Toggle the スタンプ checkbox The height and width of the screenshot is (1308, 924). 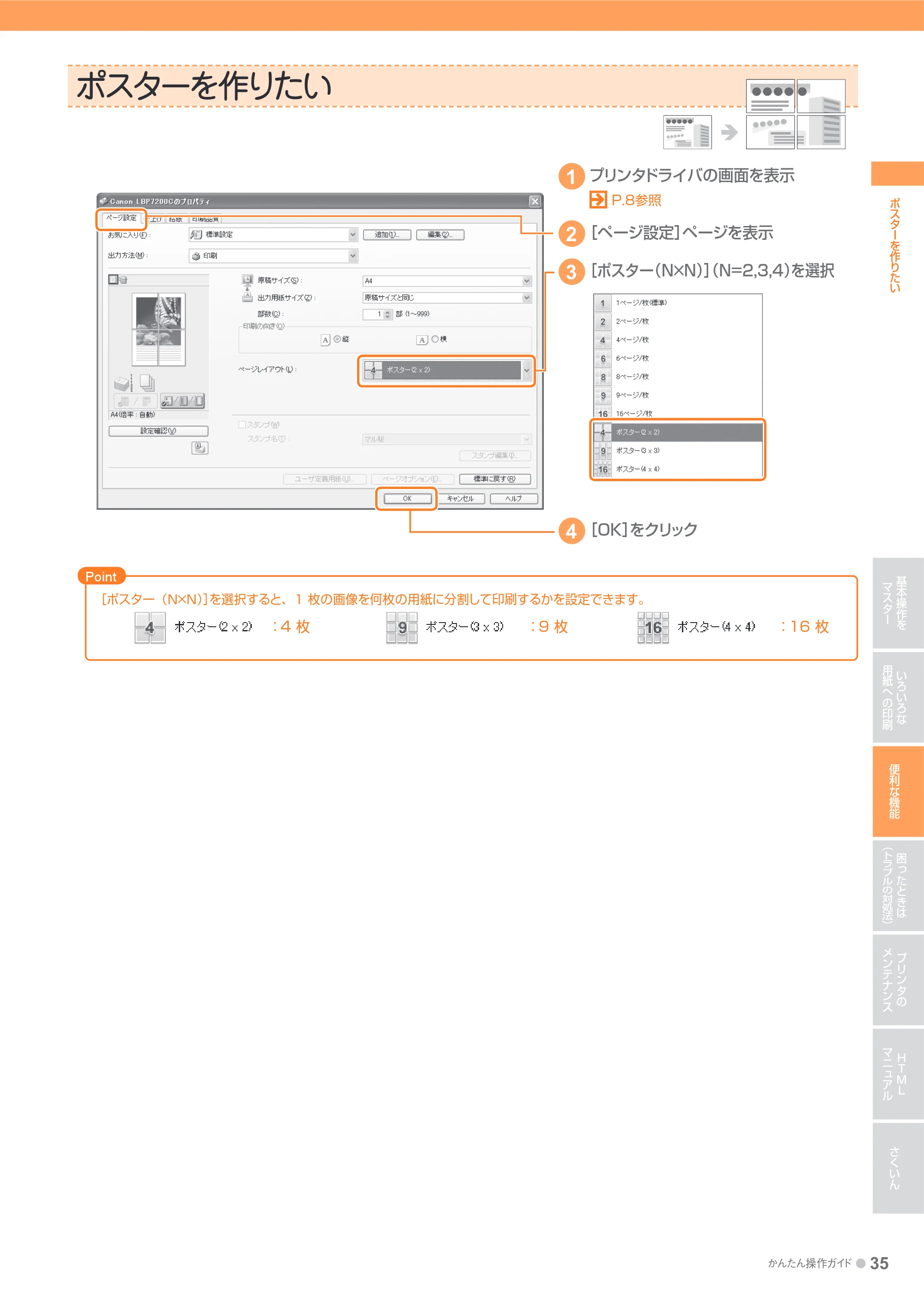click(x=242, y=424)
